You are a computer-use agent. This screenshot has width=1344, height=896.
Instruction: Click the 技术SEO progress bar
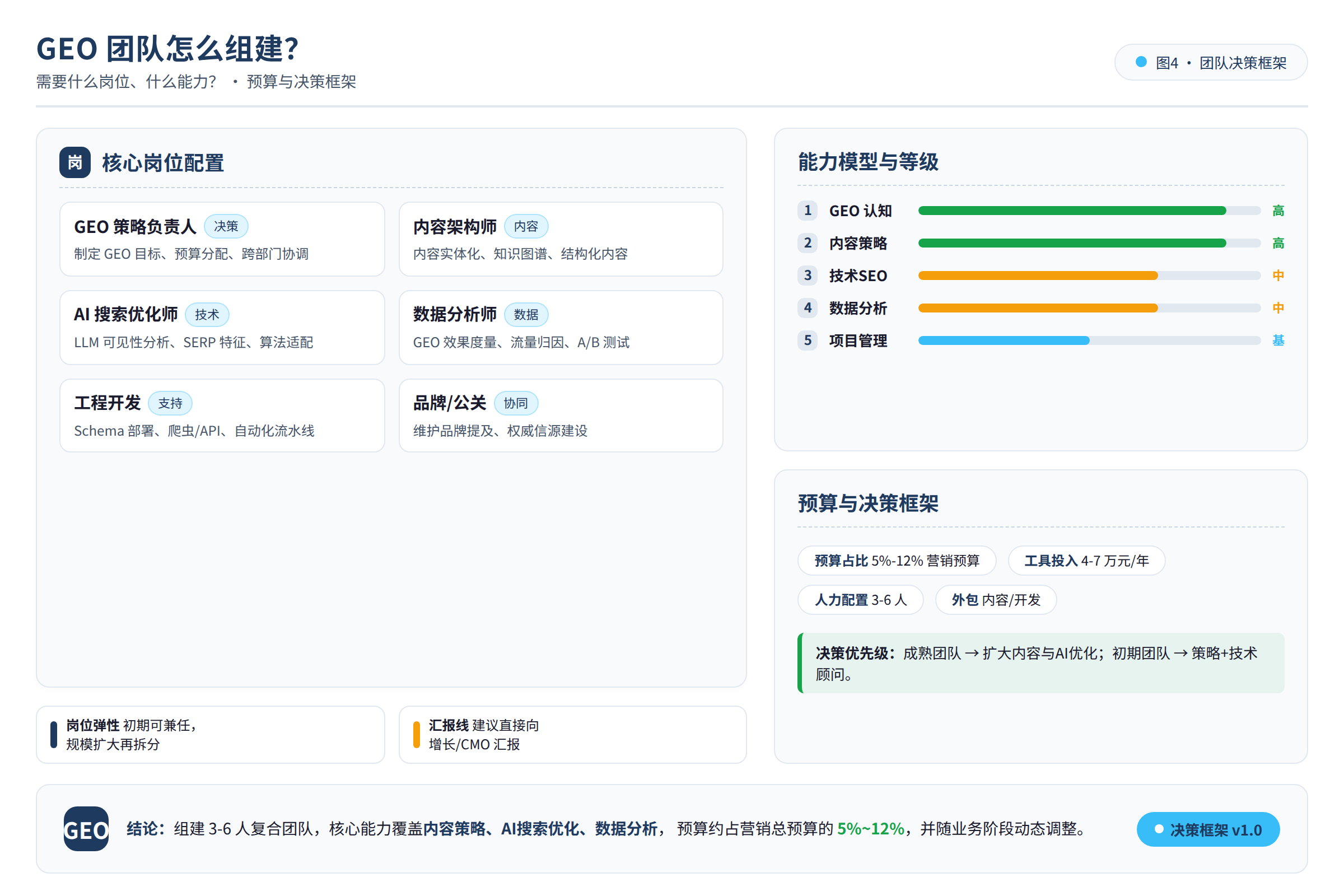pyautogui.click(x=1089, y=276)
